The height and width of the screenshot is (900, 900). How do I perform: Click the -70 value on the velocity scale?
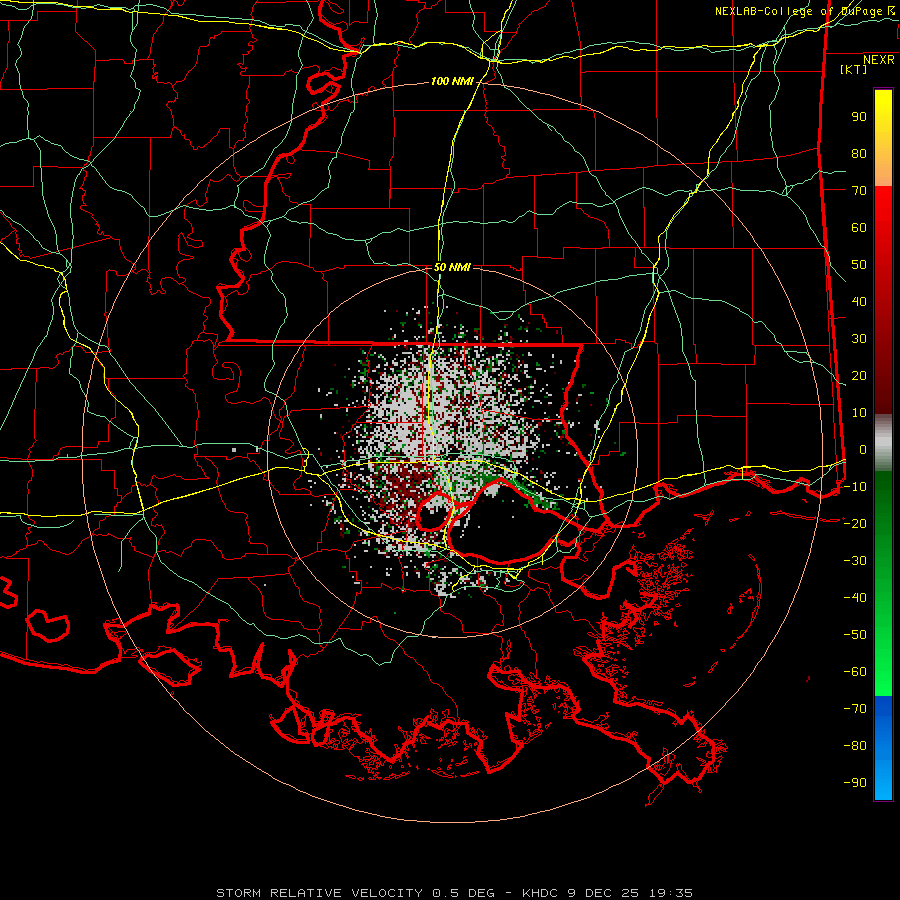coord(855,709)
